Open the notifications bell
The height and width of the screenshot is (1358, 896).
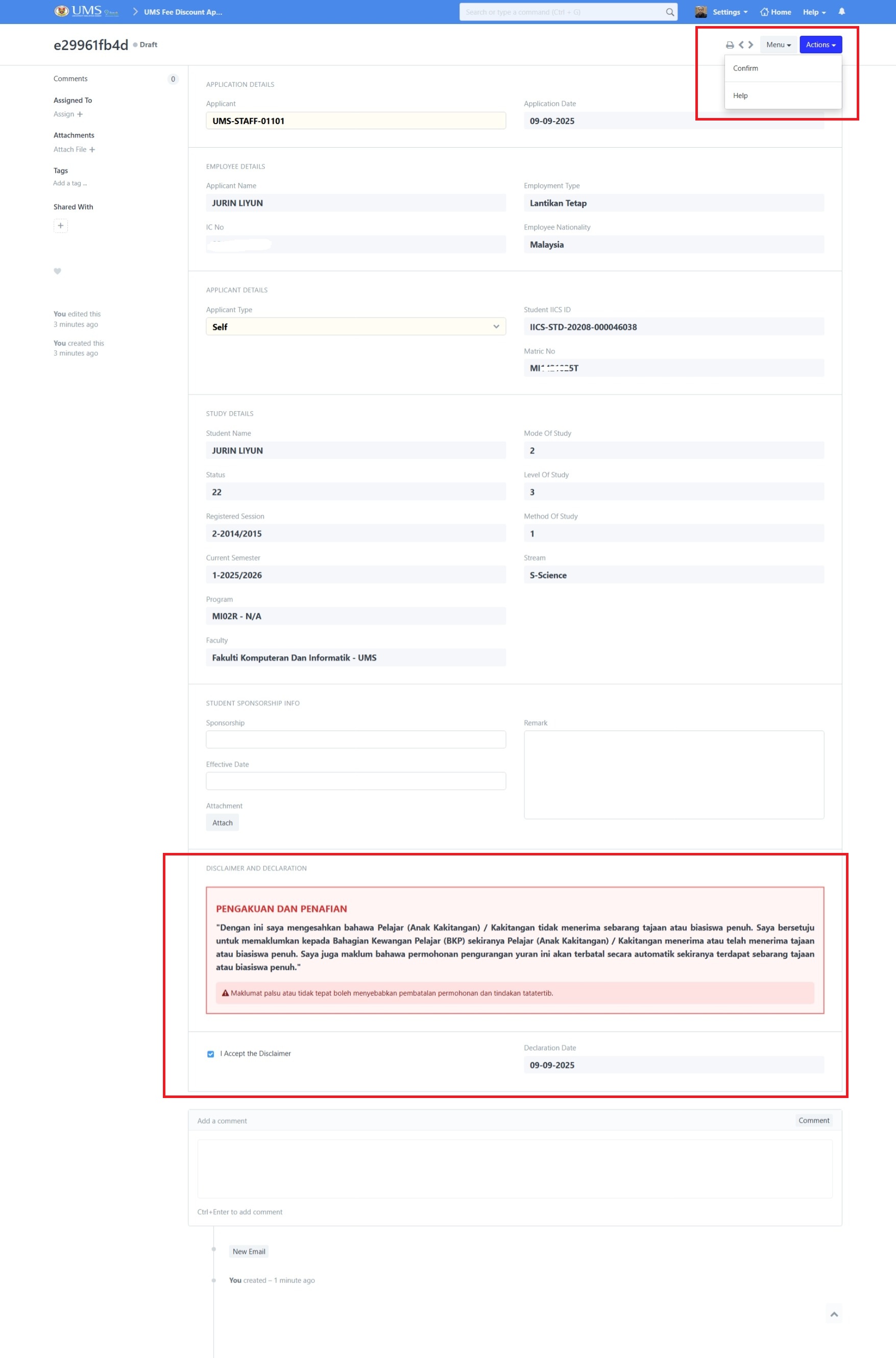[x=841, y=11]
